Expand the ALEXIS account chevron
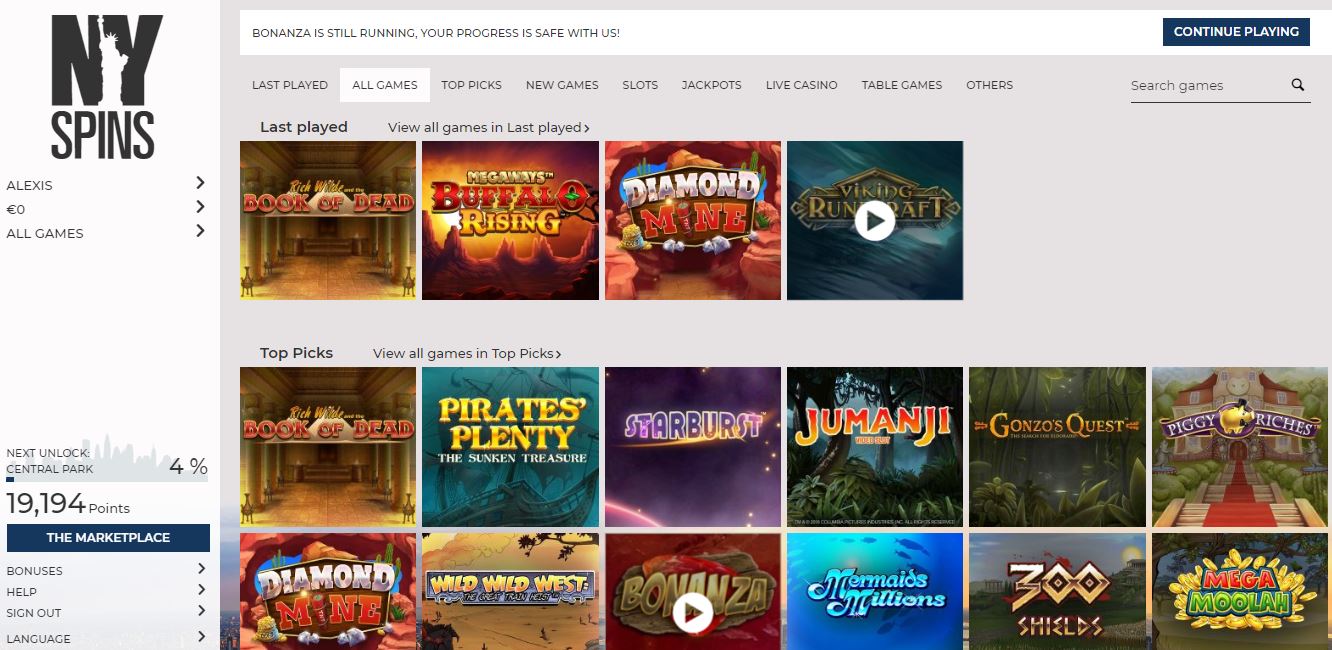Image resolution: width=1332 pixels, height=650 pixels. [200, 183]
